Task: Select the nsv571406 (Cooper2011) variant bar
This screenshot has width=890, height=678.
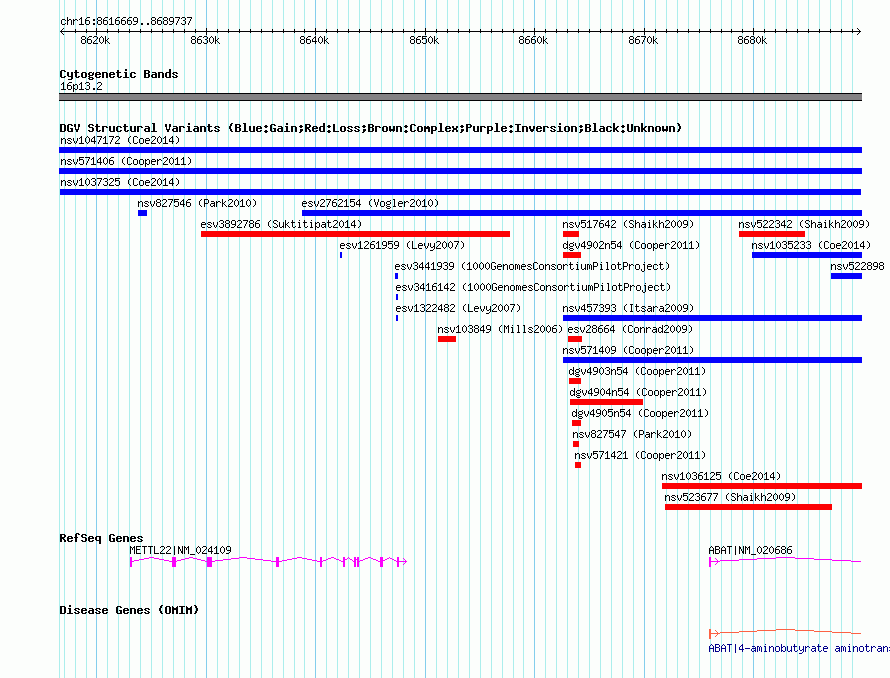Action: point(460,171)
